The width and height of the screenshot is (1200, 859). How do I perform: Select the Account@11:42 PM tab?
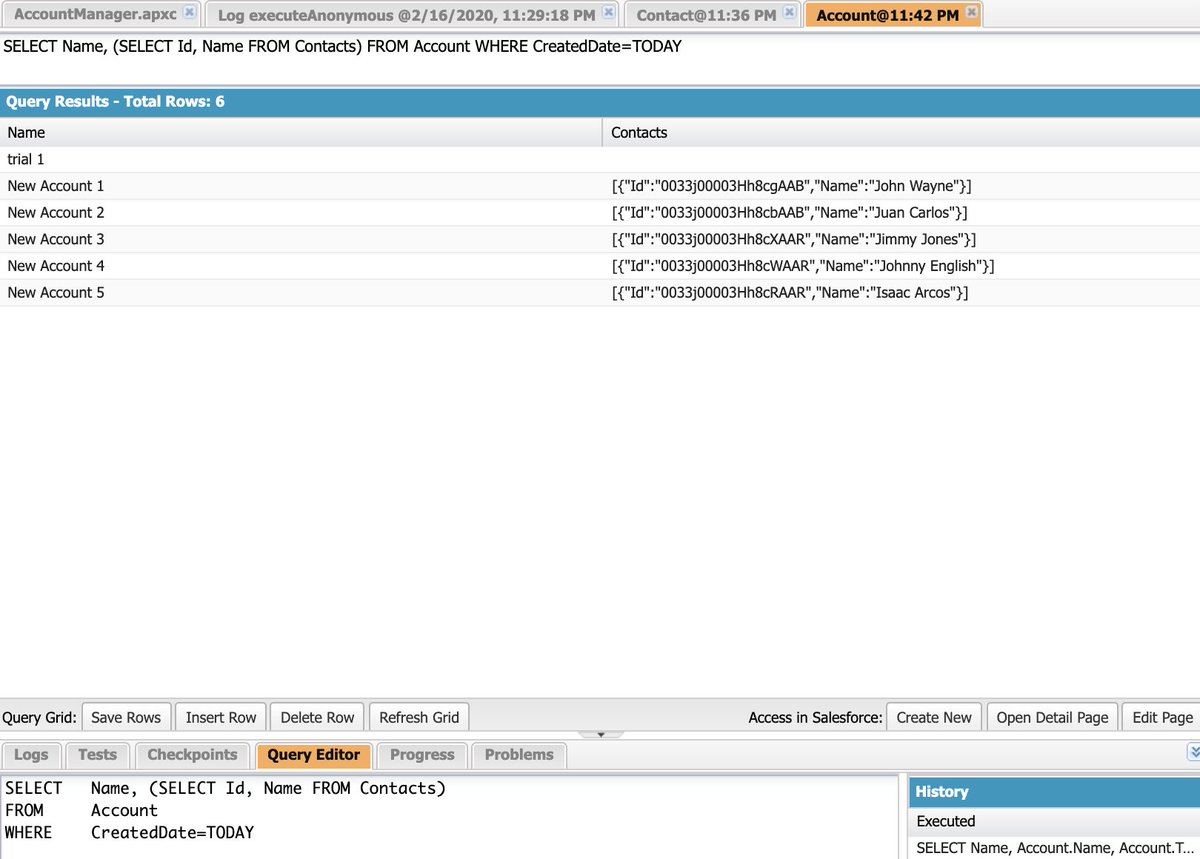[x=887, y=14]
